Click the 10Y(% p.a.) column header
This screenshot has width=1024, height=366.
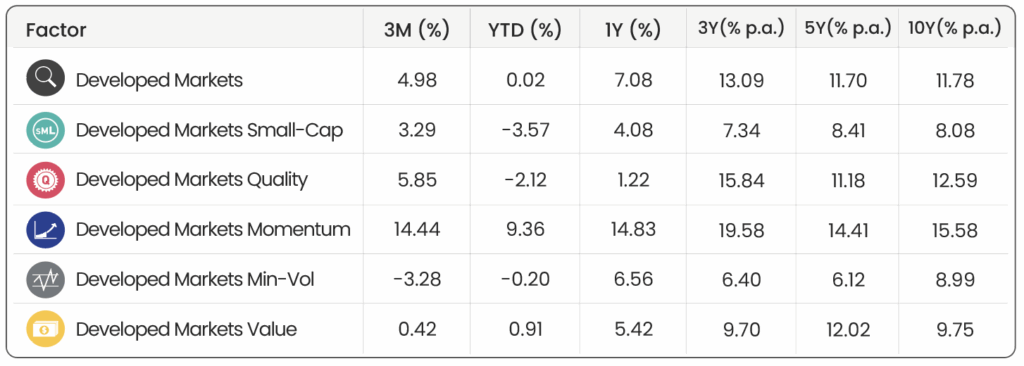[954, 29]
